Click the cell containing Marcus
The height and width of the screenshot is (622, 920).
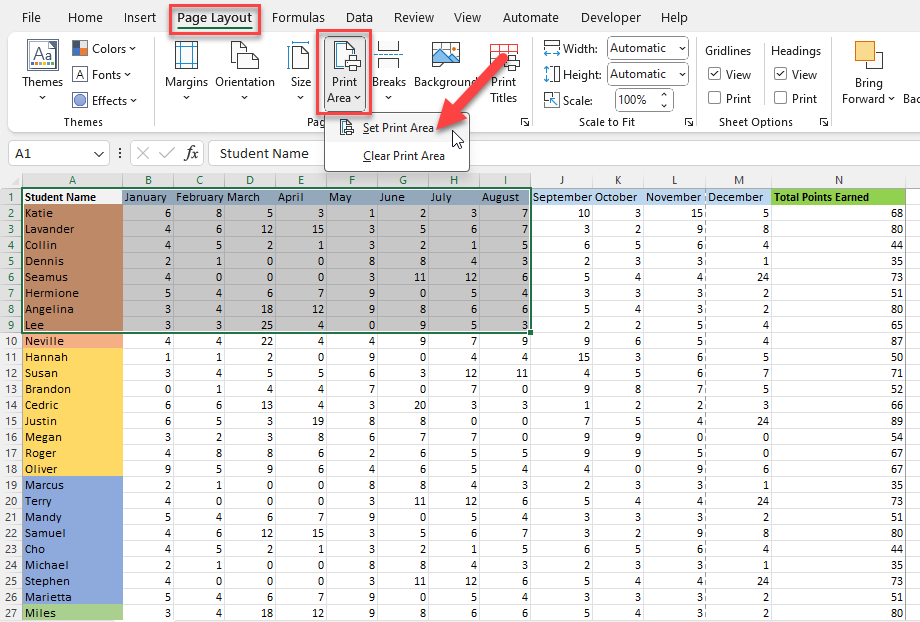pyautogui.click(x=72, y=485)
